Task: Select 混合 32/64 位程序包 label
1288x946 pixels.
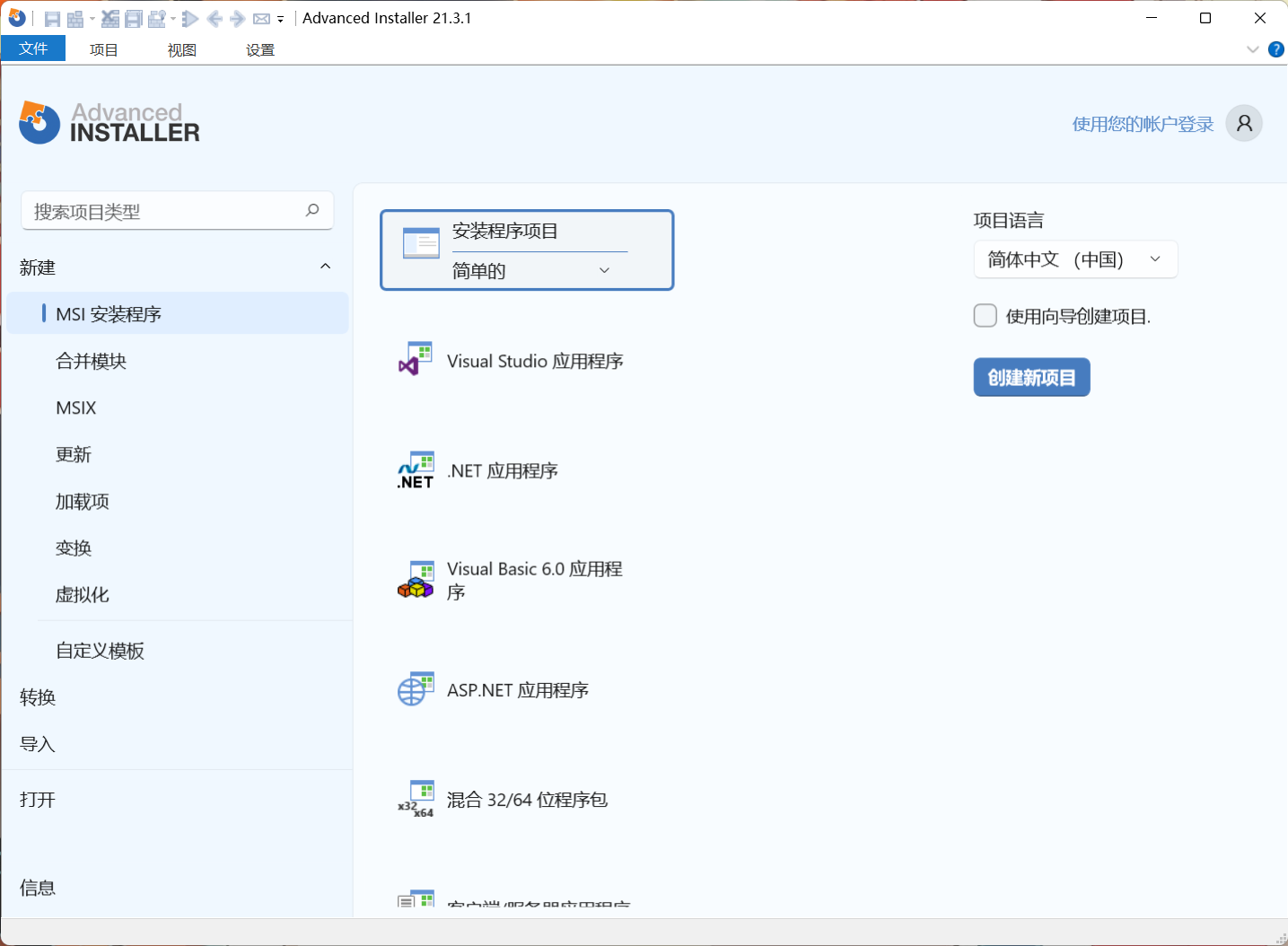Action: tap(527, 800)
